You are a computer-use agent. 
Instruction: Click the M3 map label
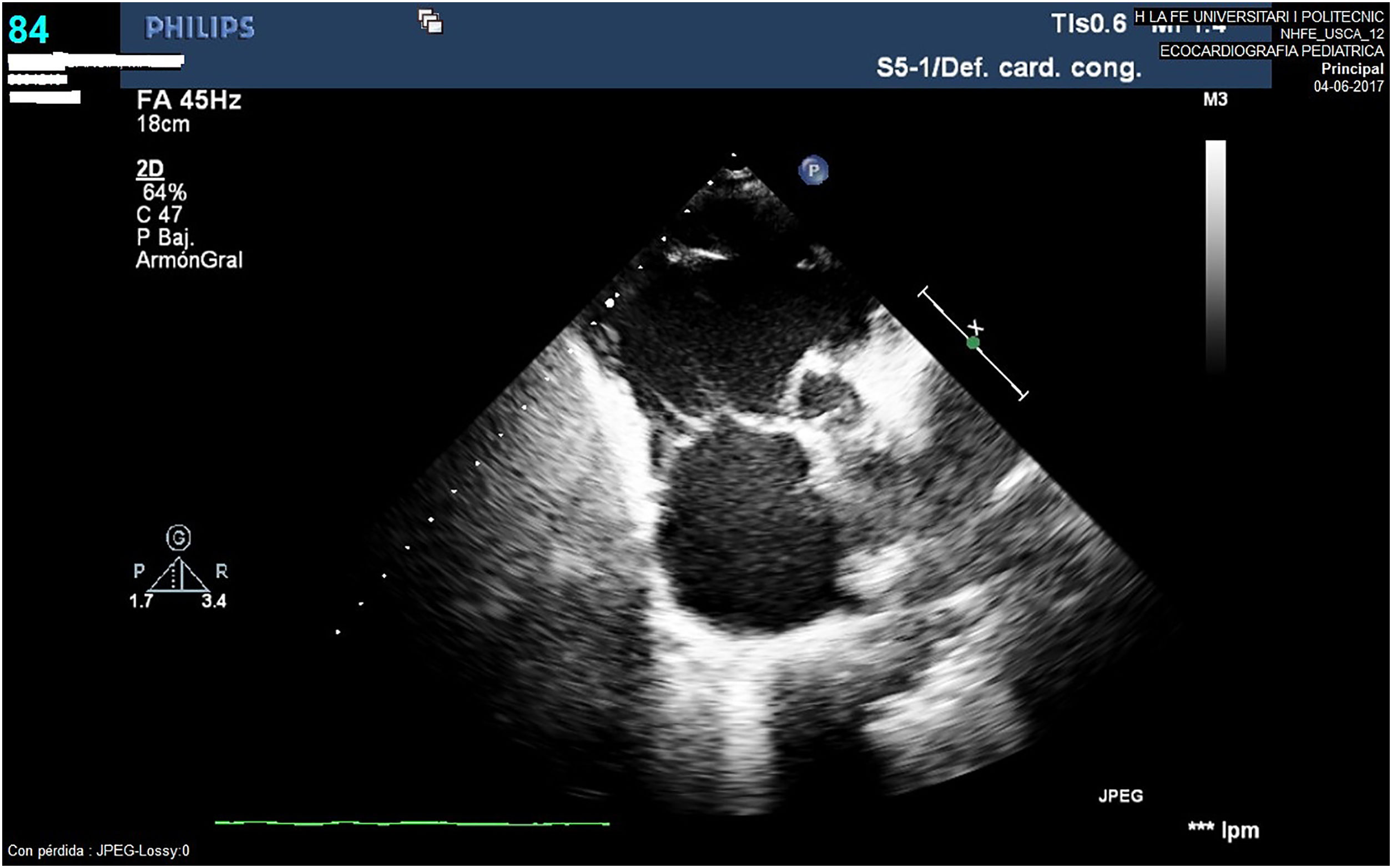(1214, 99)
